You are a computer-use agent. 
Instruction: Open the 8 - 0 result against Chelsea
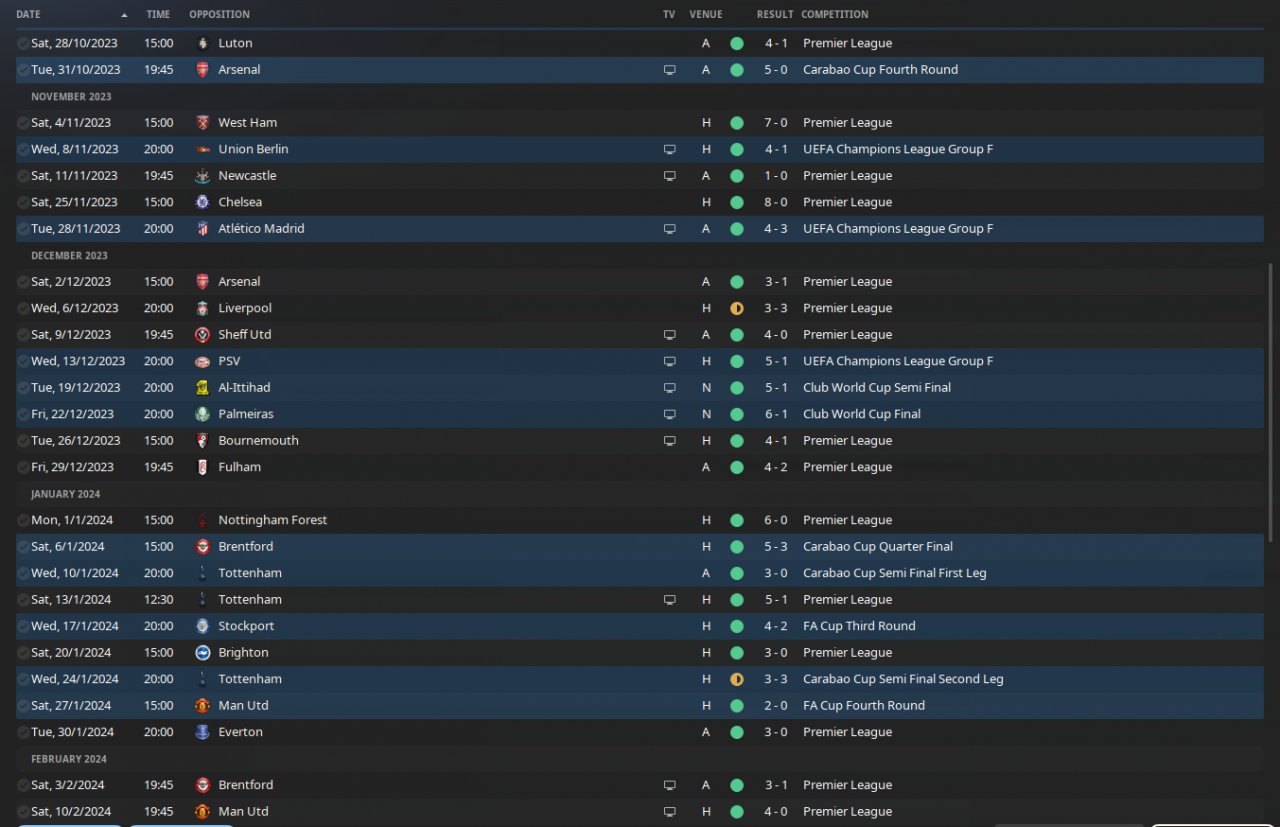pos(775,202)
